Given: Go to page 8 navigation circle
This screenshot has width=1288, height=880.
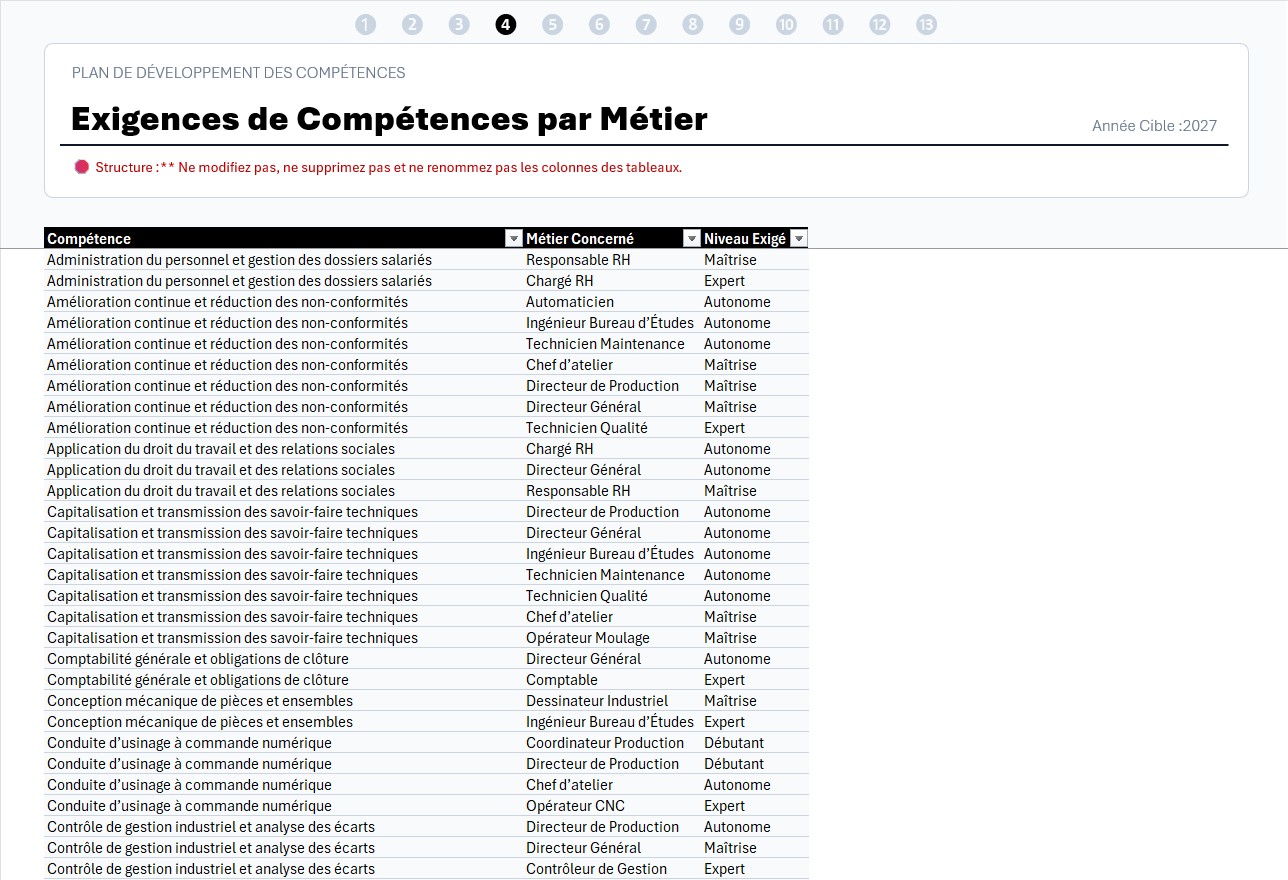Looking at the screenshot, I should point(693,25).
